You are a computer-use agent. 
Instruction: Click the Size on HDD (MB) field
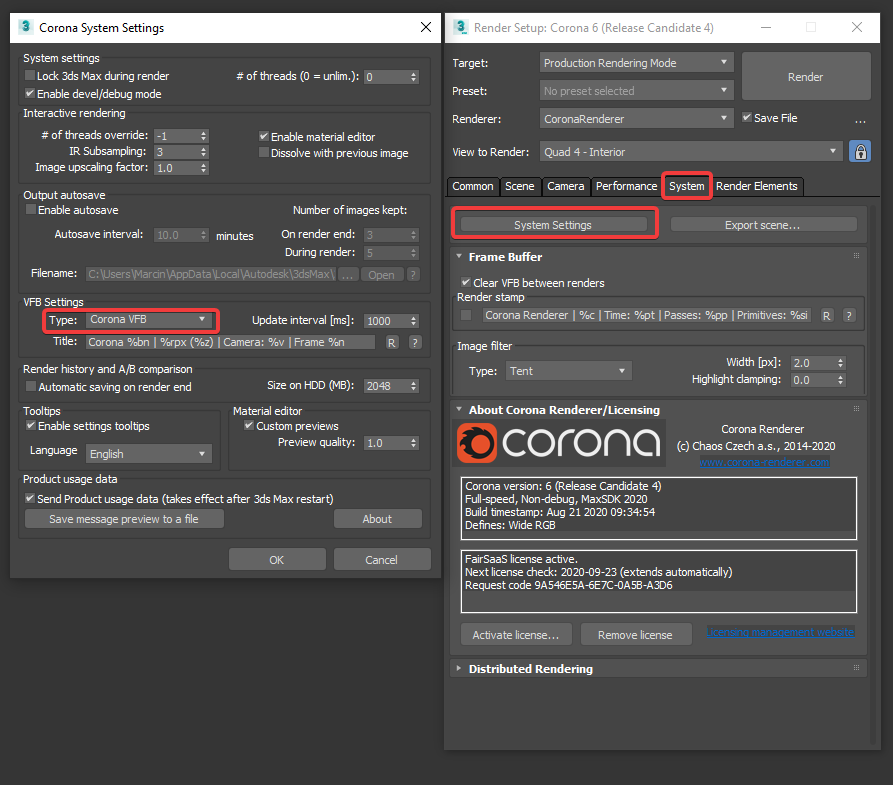click(386, 386)
